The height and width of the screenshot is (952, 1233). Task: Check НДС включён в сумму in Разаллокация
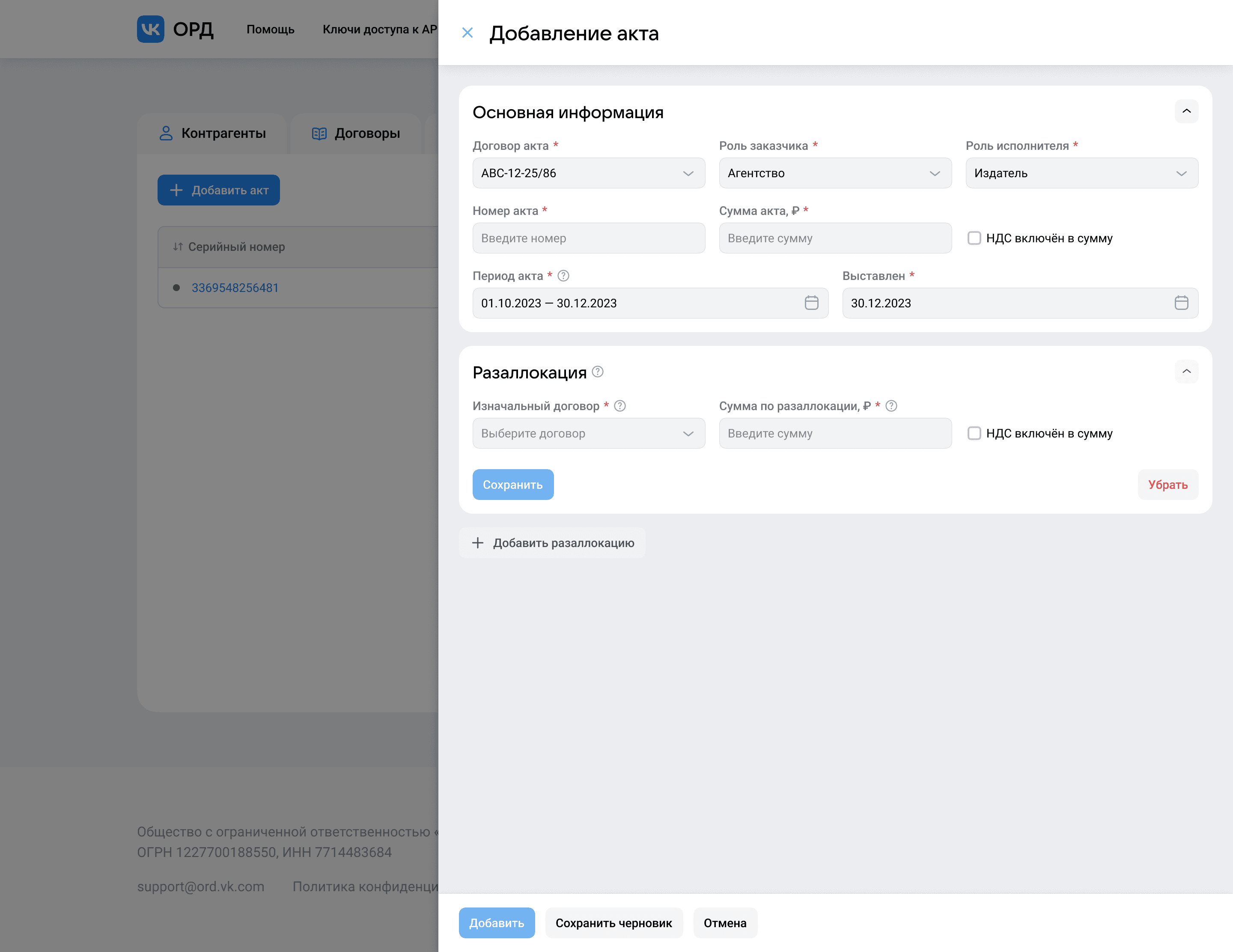(x=974, y=433)
